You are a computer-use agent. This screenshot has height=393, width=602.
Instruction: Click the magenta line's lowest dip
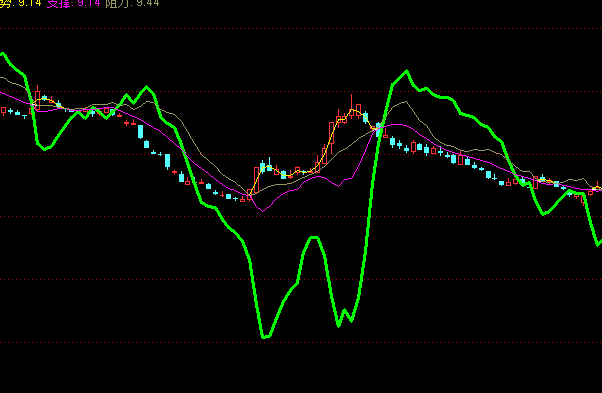[x=263, y=210]
